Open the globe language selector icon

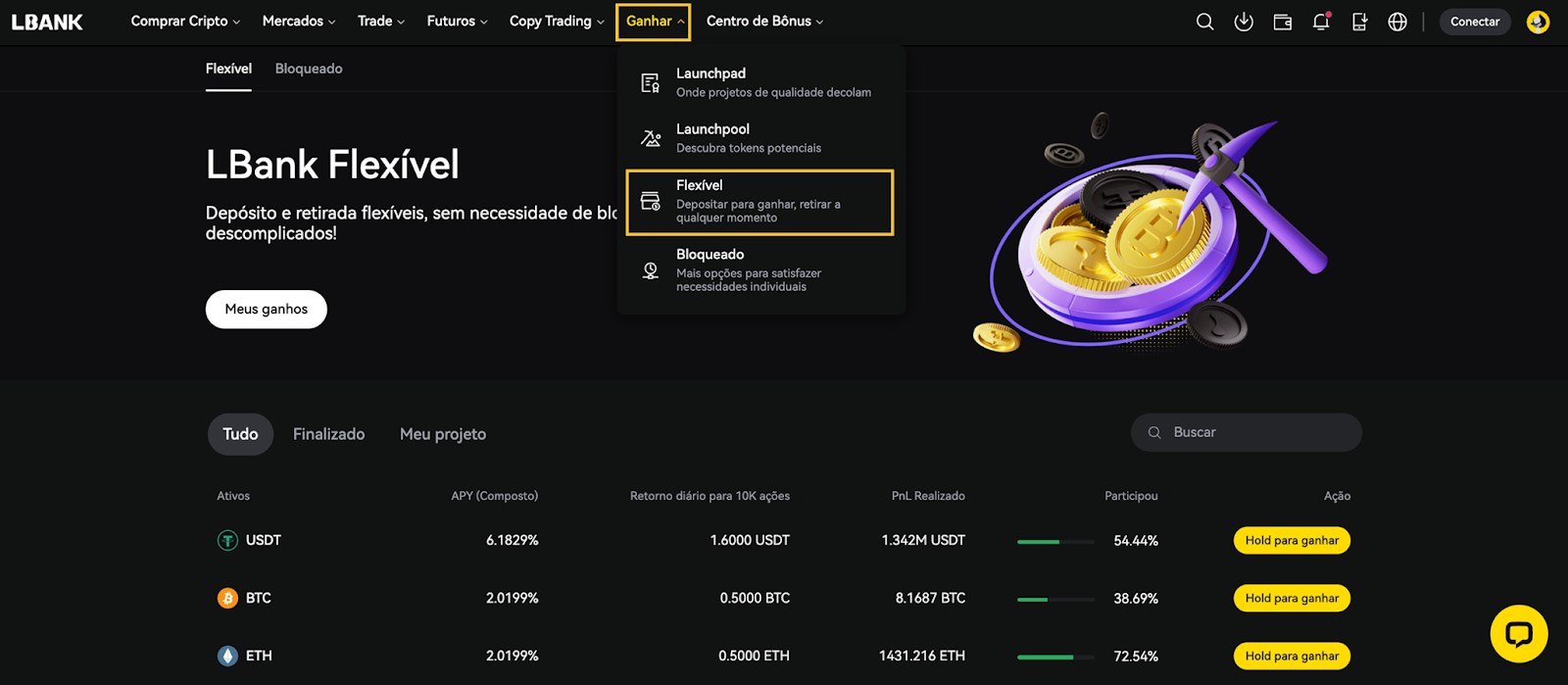[1397, 22]
